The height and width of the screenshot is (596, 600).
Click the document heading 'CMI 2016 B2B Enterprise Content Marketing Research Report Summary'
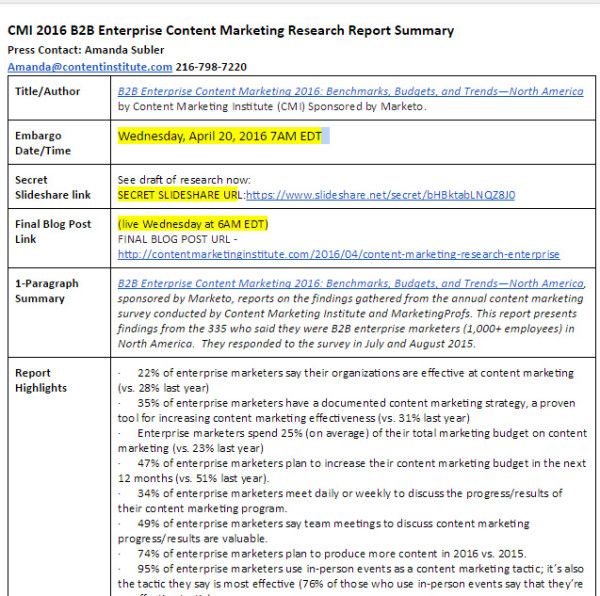pos(231,31)
